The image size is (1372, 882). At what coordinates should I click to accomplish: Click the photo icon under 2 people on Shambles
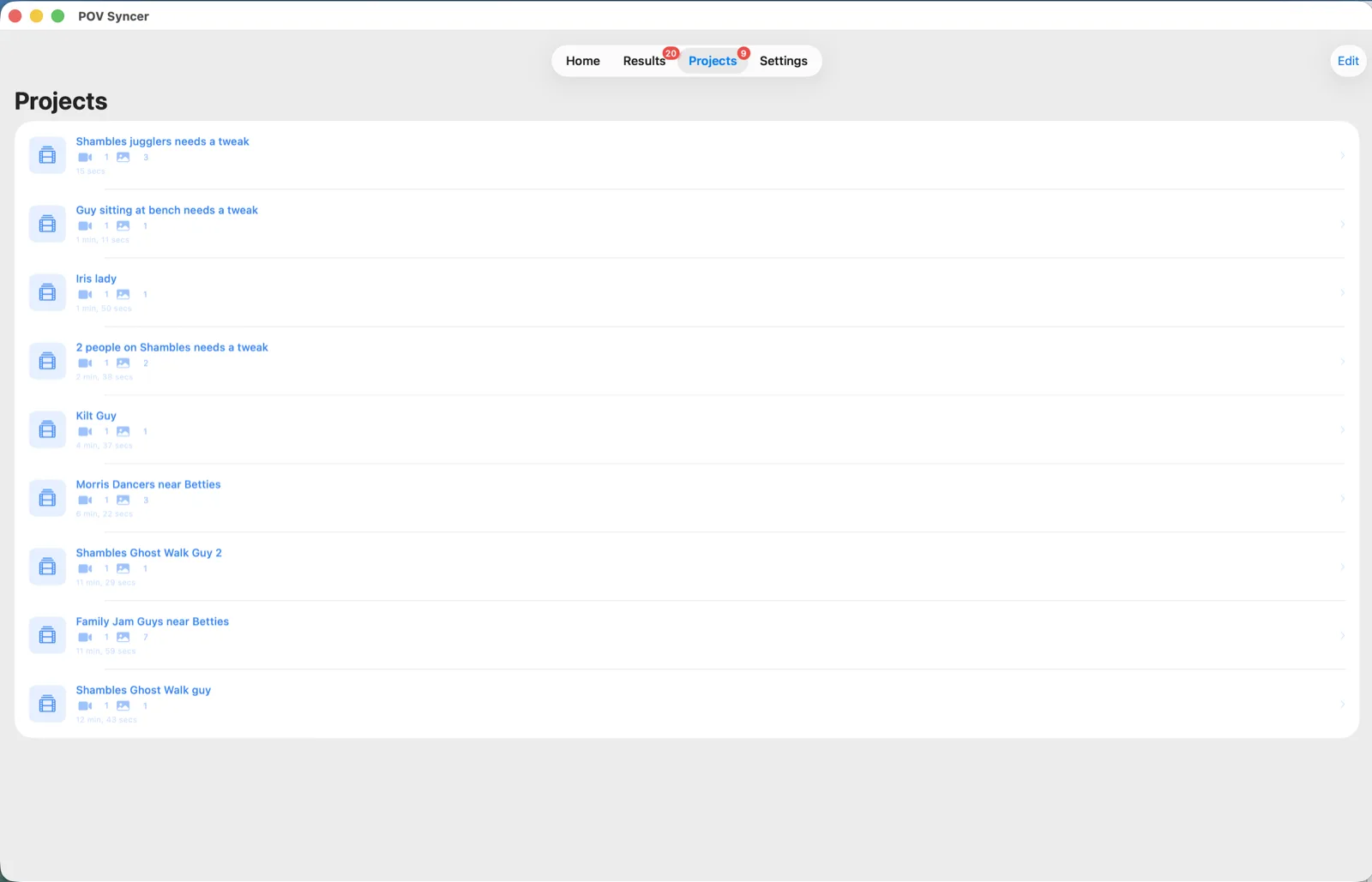123,363
